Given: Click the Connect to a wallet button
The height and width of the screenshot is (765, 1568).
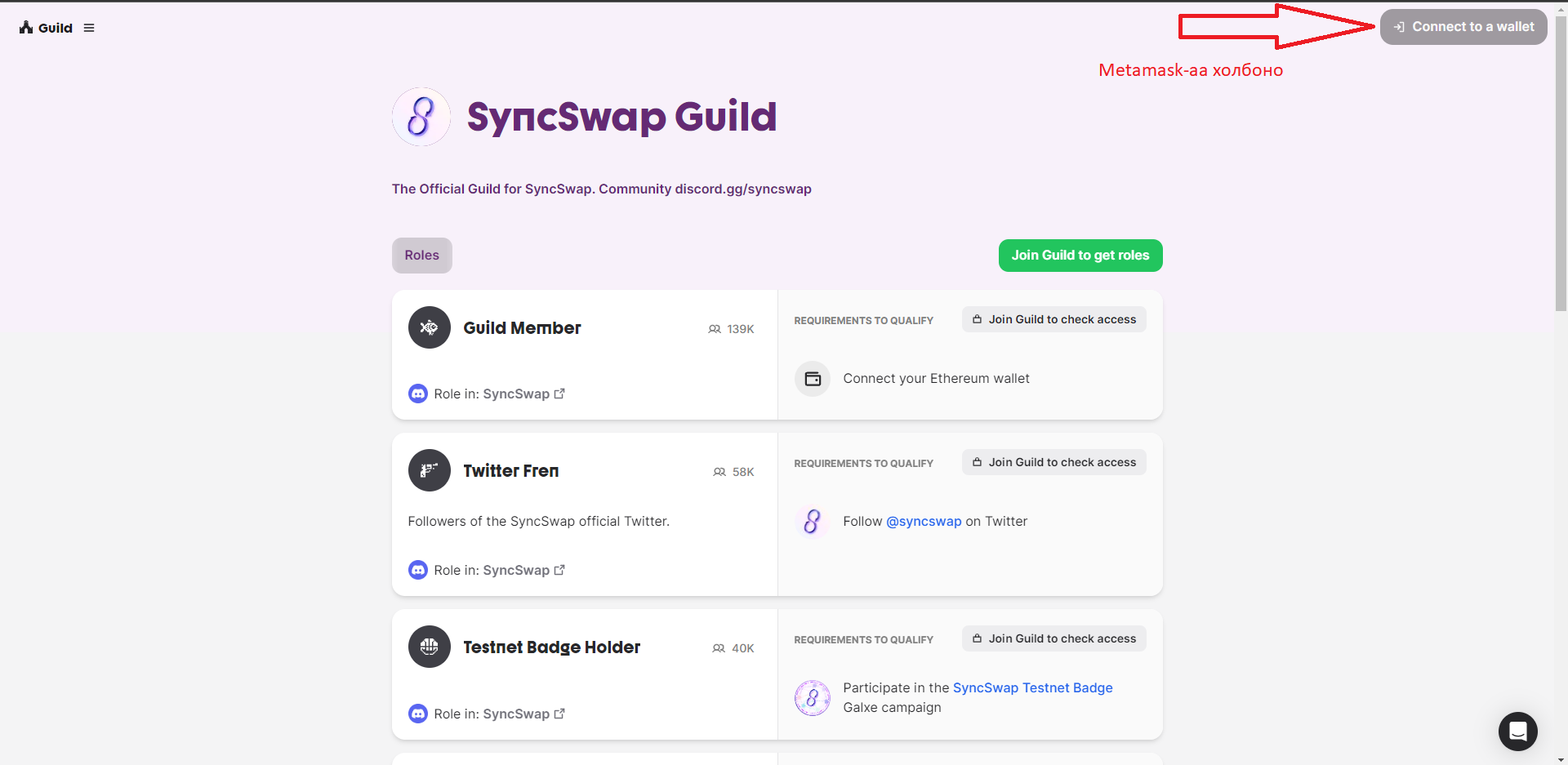Looking at the screenshot, I should pyautogui.click(x=1463, y=26).
